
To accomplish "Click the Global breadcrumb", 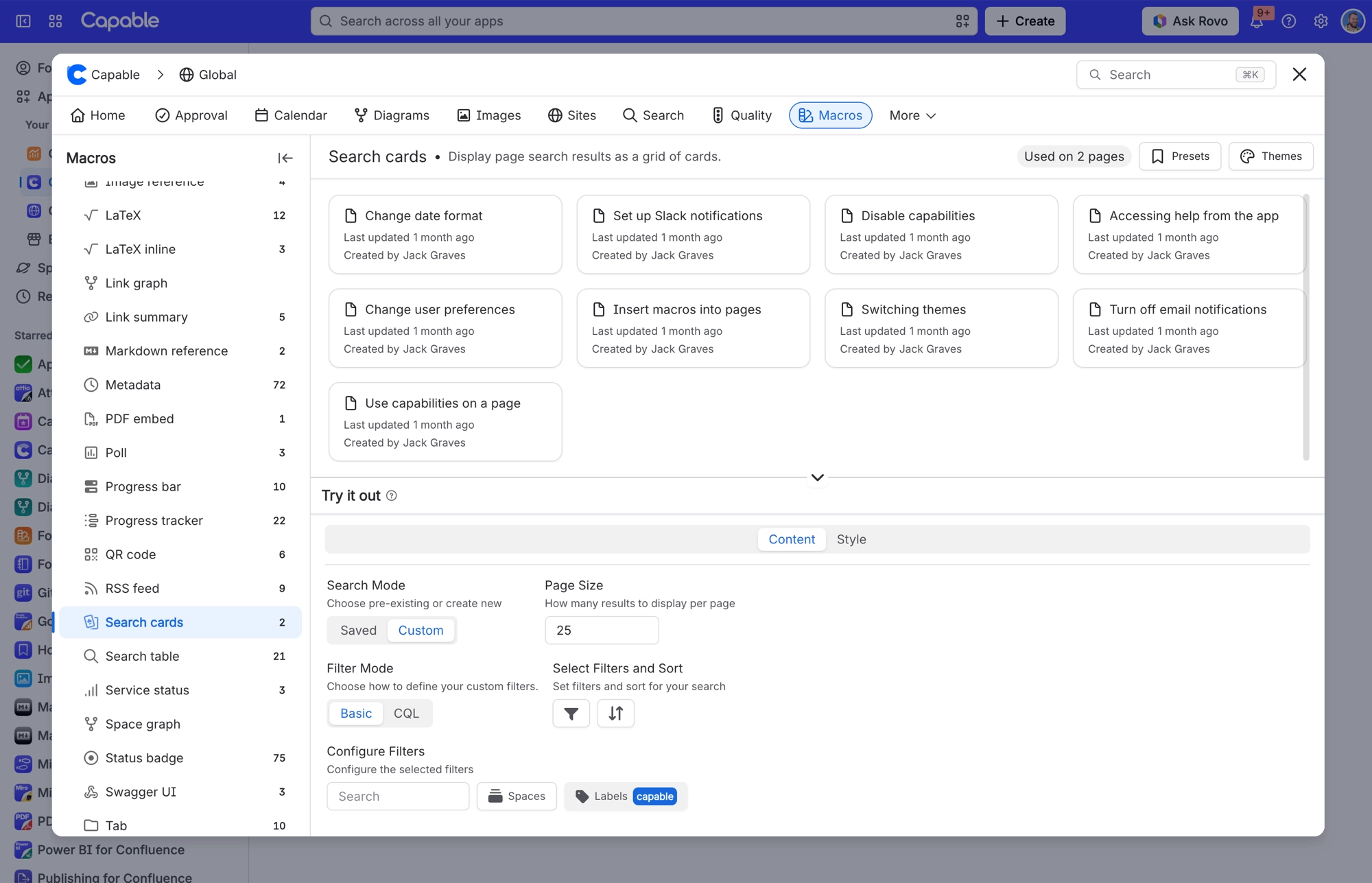I will 208,74.
